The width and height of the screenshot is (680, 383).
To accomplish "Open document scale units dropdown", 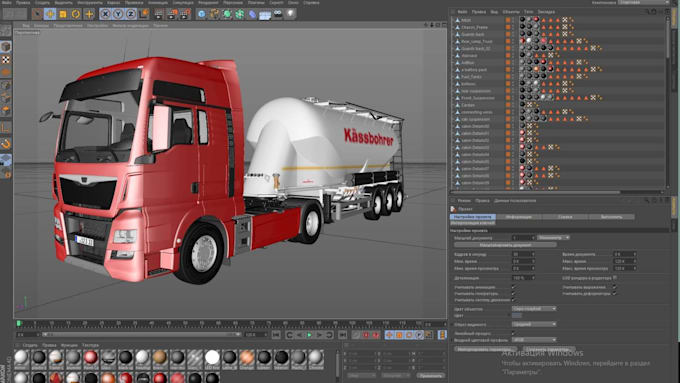I will [553, 238].
